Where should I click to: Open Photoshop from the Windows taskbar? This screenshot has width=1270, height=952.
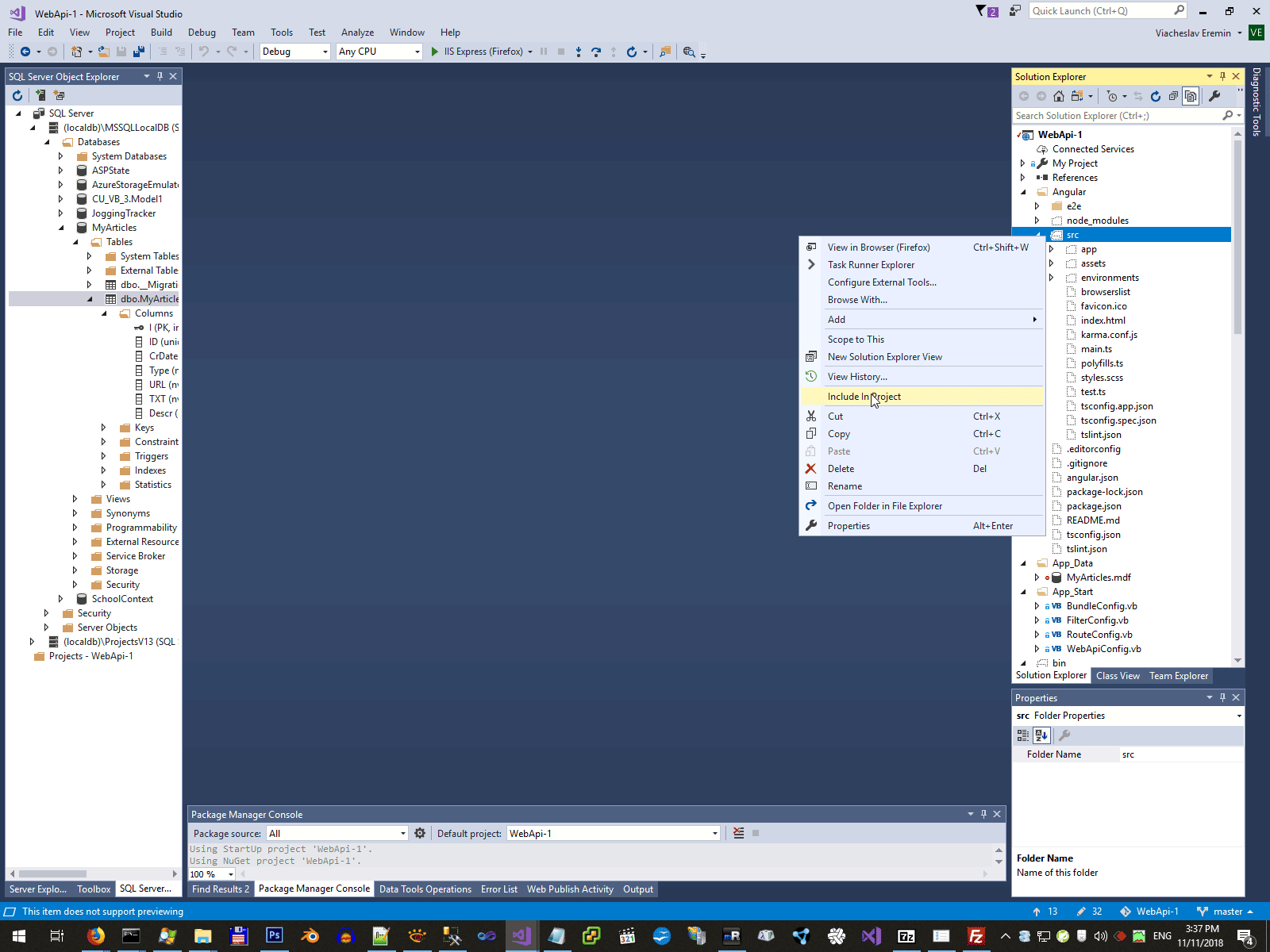point(274,936)
